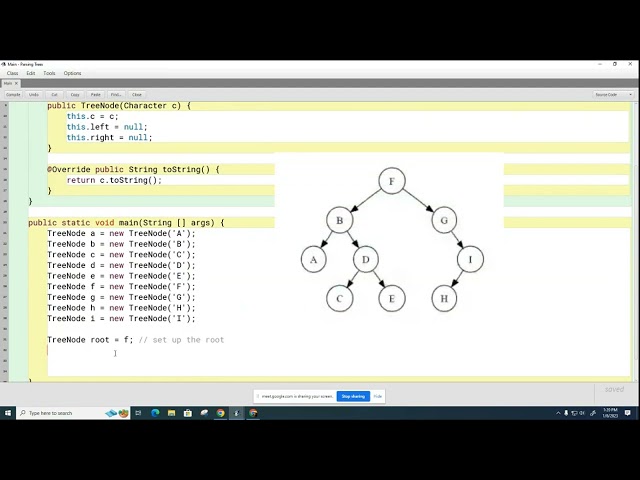Click Stop sharing in the Meet banner
The height and width of the screenshot is (480, 640).
(353, 396)
